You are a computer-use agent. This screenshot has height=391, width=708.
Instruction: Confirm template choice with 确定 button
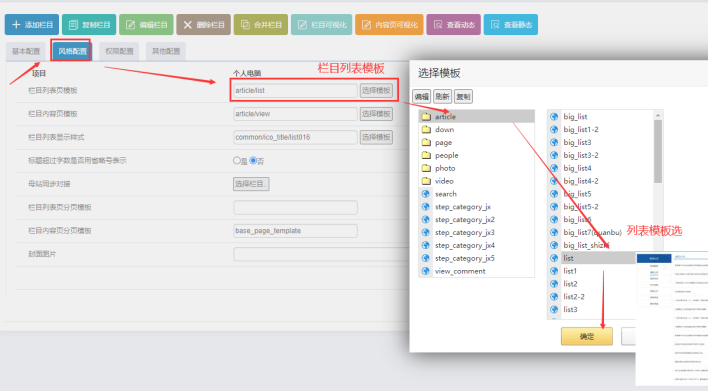tap(587, 336)
